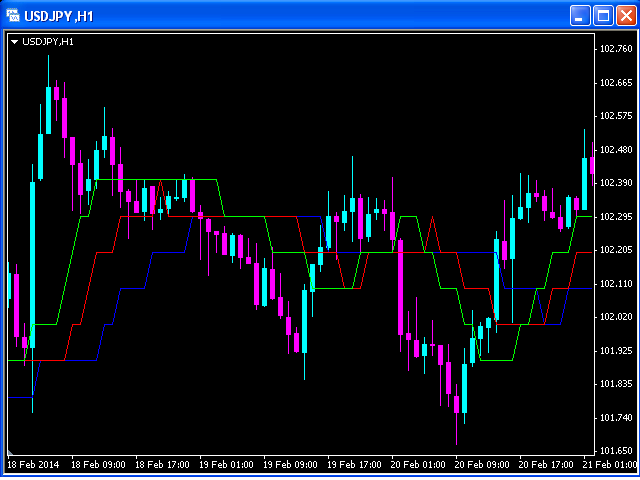The image size is (640, 480).
Task: Maximize the USDJPY chart window
Action: click(x=603, y=16)
